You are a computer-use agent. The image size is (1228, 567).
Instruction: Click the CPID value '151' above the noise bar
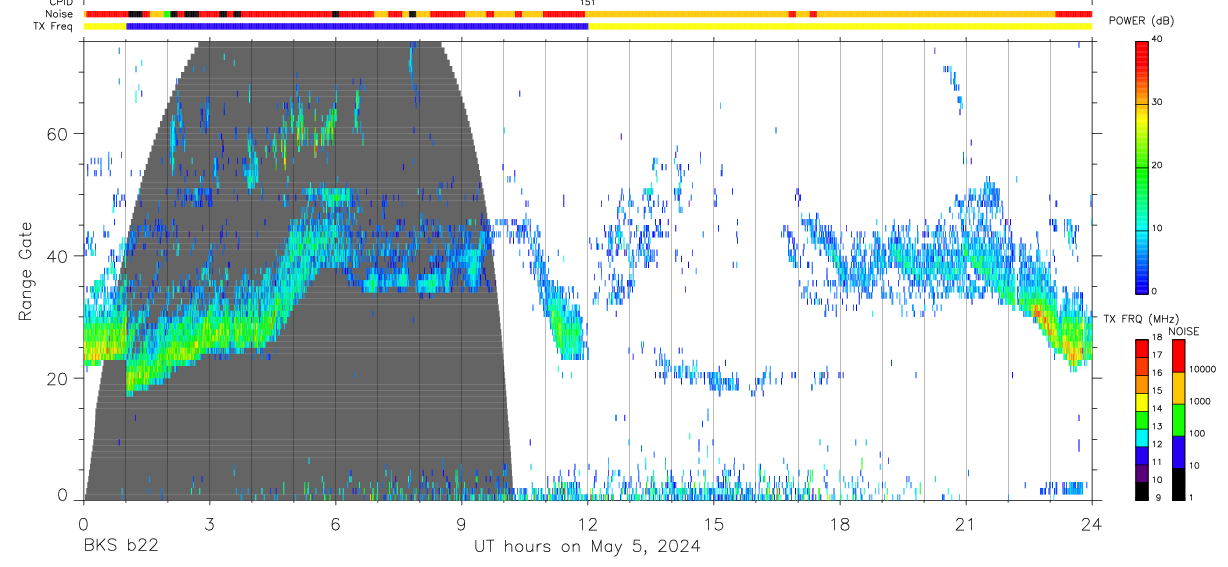(588, 4)
